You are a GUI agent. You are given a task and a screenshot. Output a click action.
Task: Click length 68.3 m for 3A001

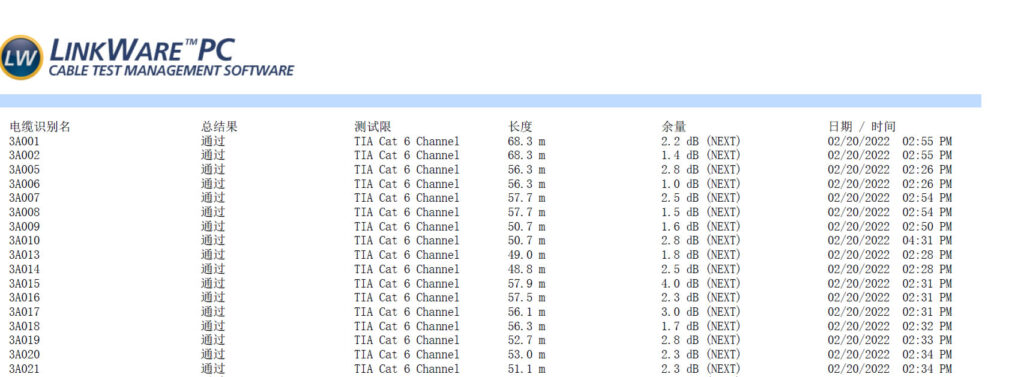tap(527, 141)
